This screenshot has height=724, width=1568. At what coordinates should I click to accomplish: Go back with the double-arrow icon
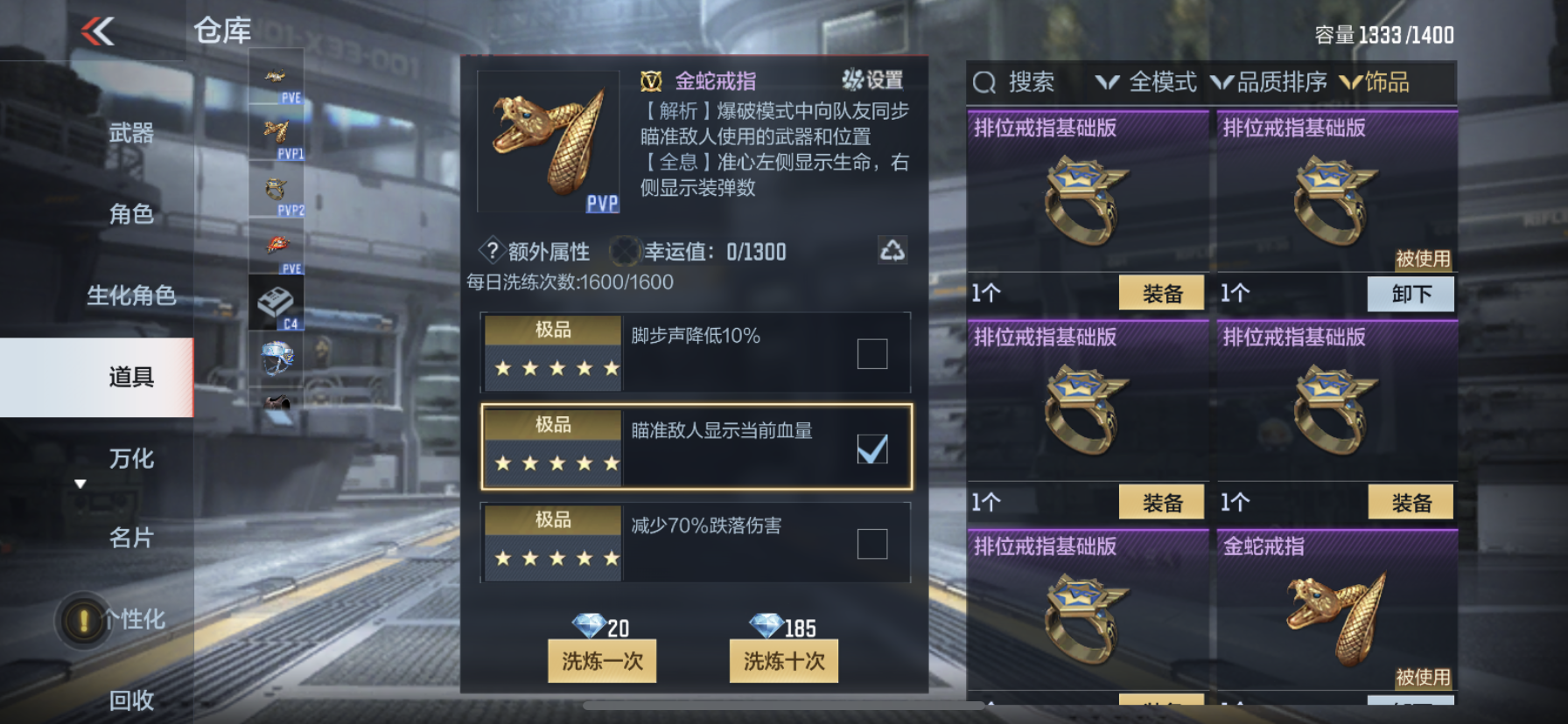coord(98,32)
